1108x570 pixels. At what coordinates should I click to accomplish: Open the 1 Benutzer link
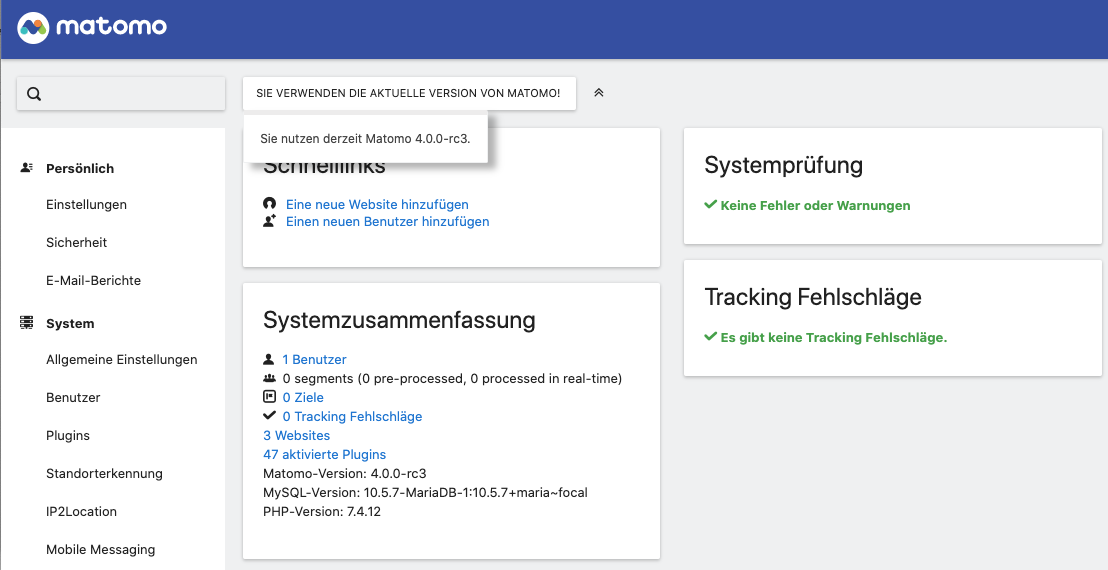coord(314,360)
